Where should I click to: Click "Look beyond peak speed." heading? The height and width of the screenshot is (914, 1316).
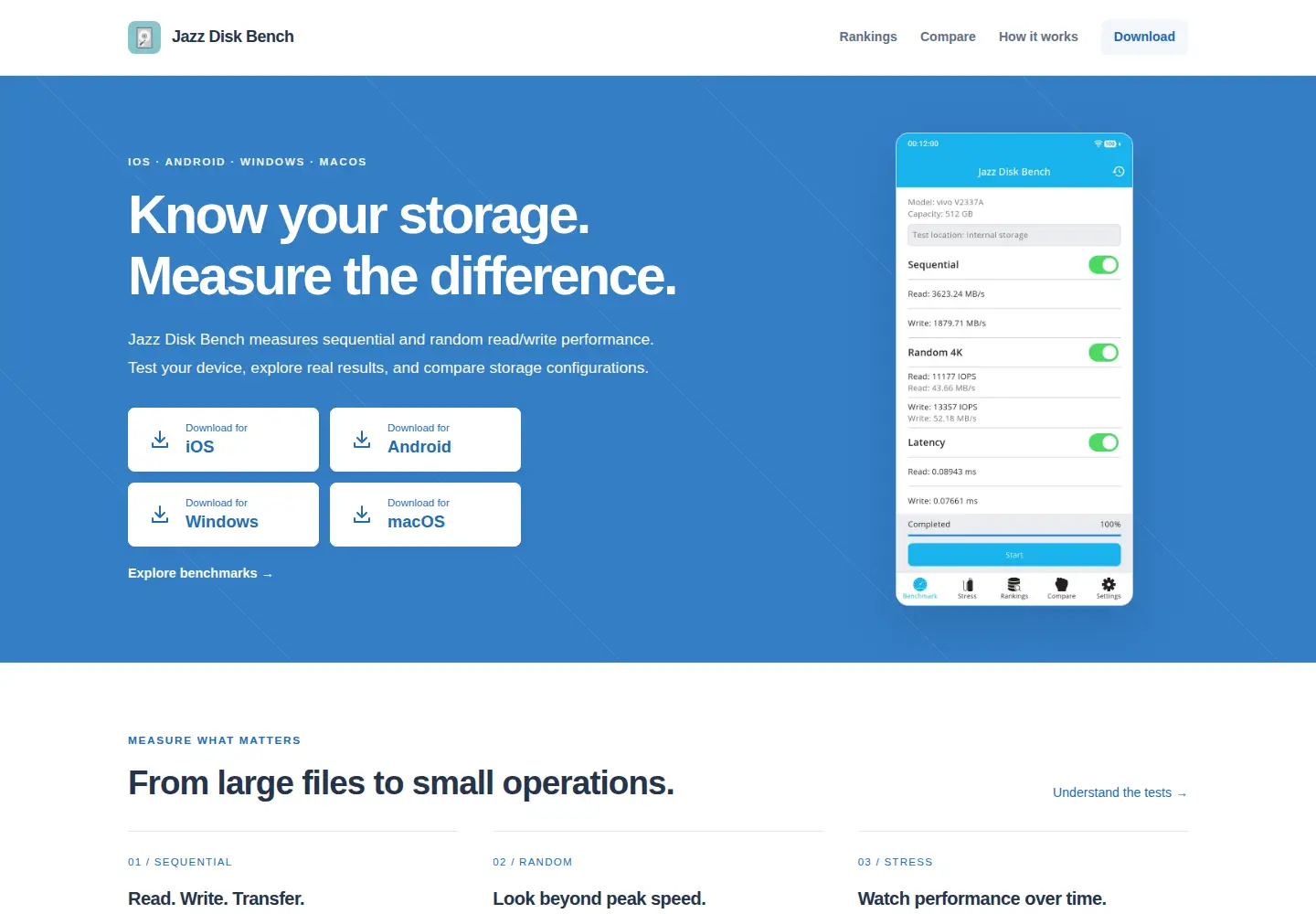[x=600, y=898]
